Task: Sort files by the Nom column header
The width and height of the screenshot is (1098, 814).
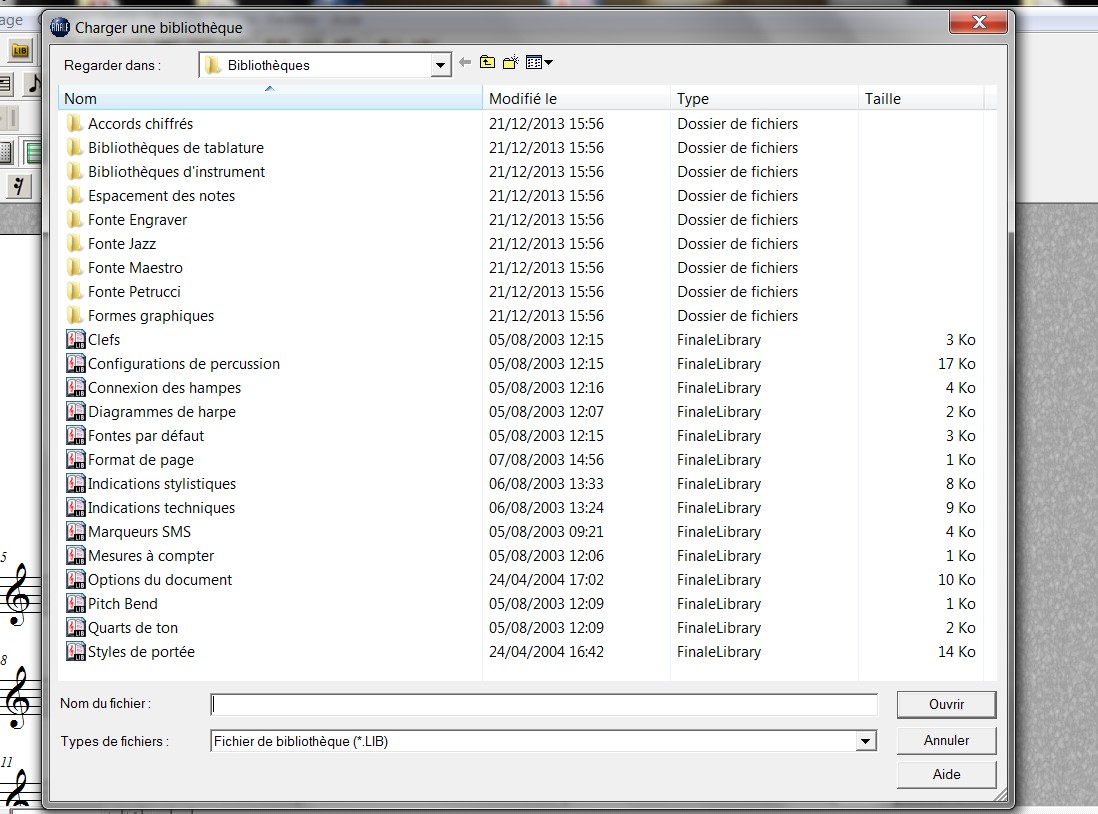Action: pyautogui.click(x=270, y=98)
